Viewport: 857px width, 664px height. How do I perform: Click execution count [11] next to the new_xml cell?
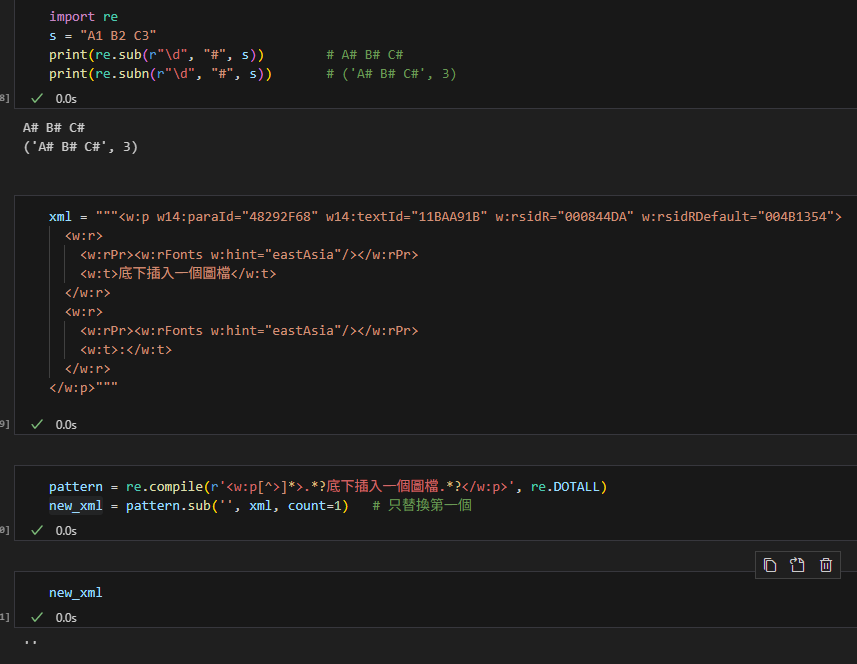(x=4, y=617)
